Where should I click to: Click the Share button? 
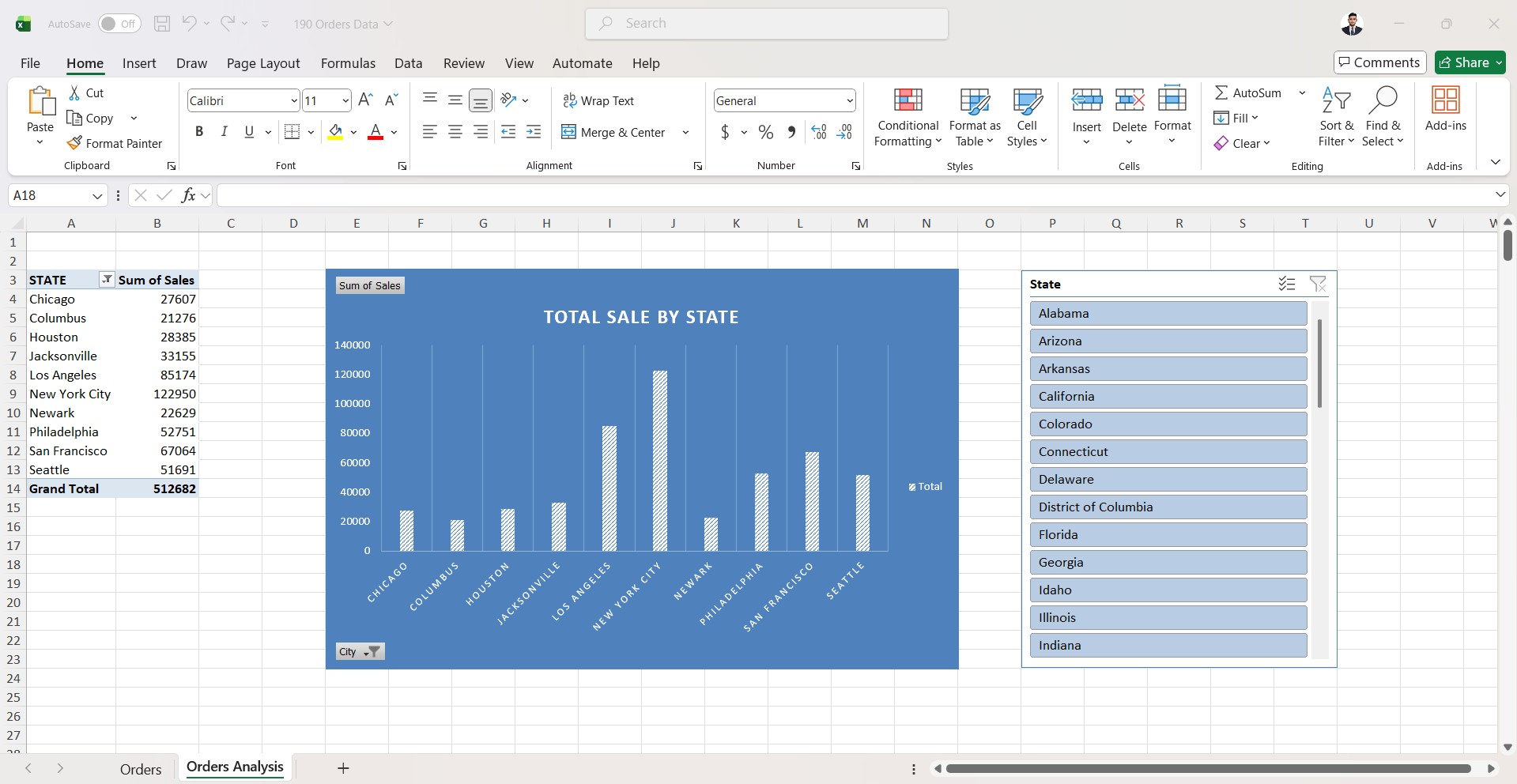pyautogui.click(x=1464, y=62)
